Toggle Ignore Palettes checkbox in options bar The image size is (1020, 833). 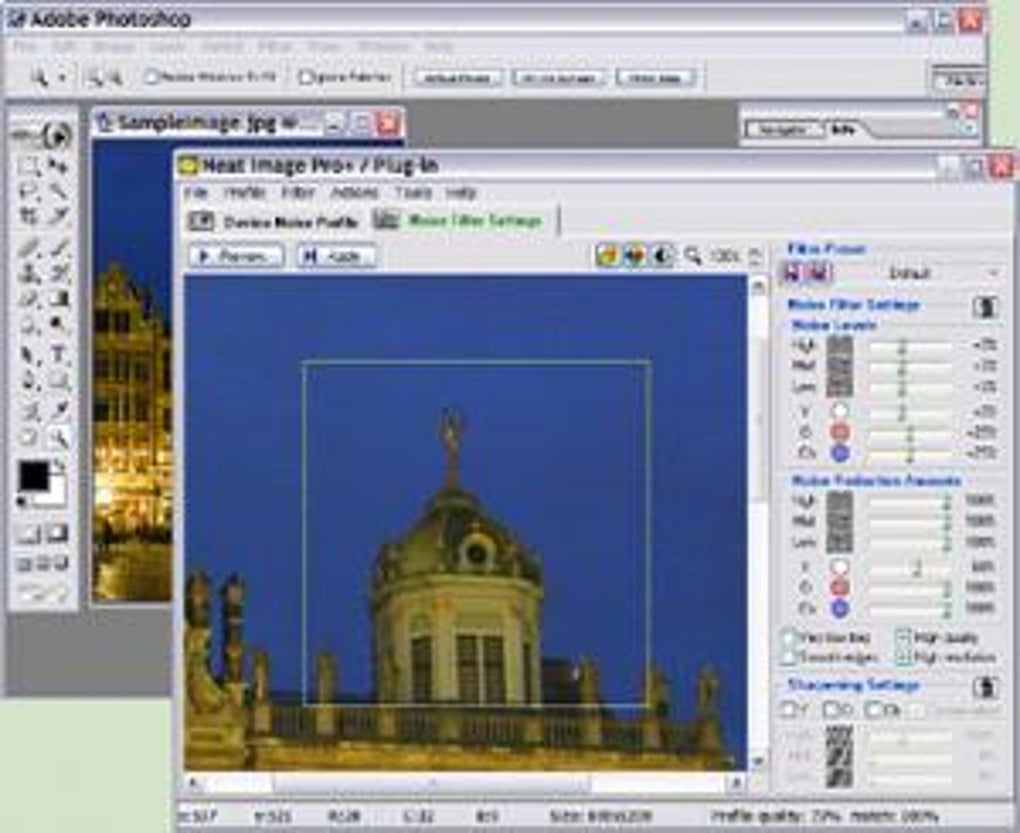click(x=305, y=77)
